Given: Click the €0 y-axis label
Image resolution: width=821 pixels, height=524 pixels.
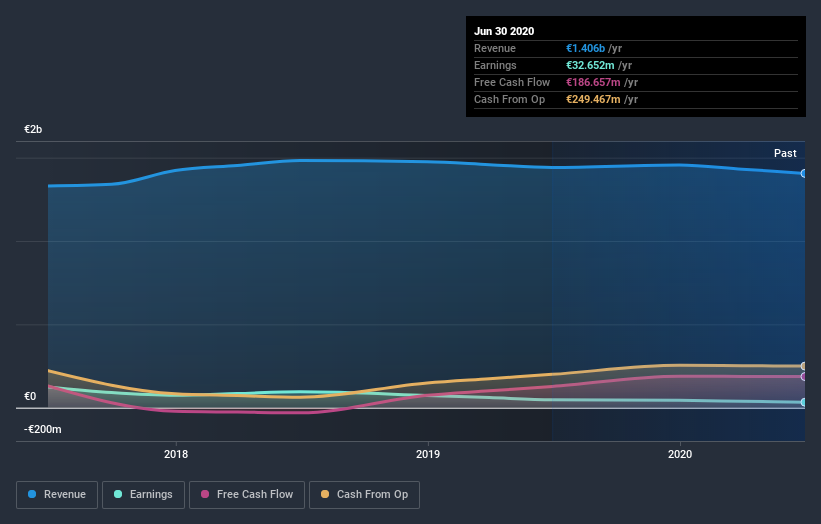Looking at the screenshot, I should (30, 396).
